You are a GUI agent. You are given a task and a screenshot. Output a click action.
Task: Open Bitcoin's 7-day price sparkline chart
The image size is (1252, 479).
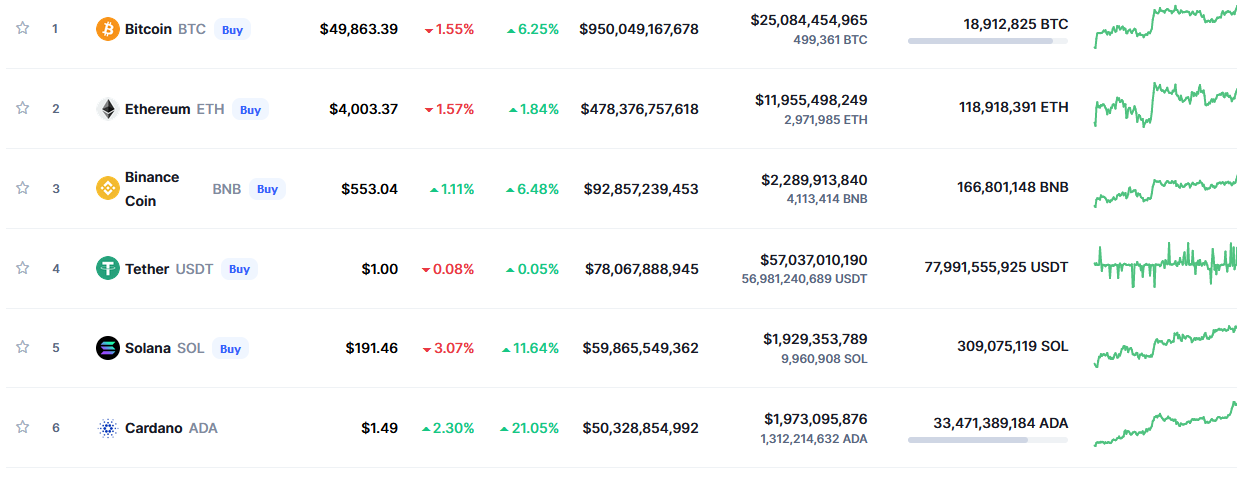(x=1165, y=26)
